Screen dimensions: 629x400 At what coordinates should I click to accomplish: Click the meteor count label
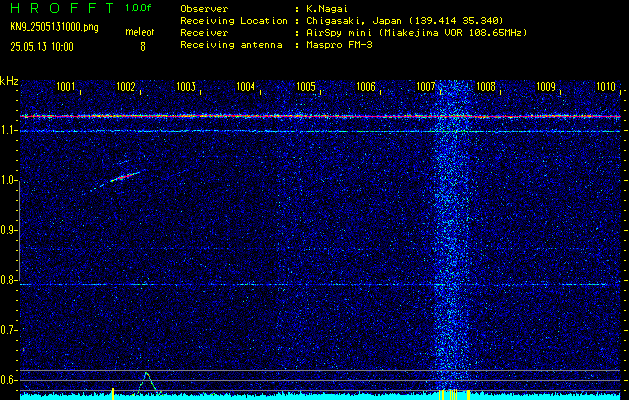[140, 32]
